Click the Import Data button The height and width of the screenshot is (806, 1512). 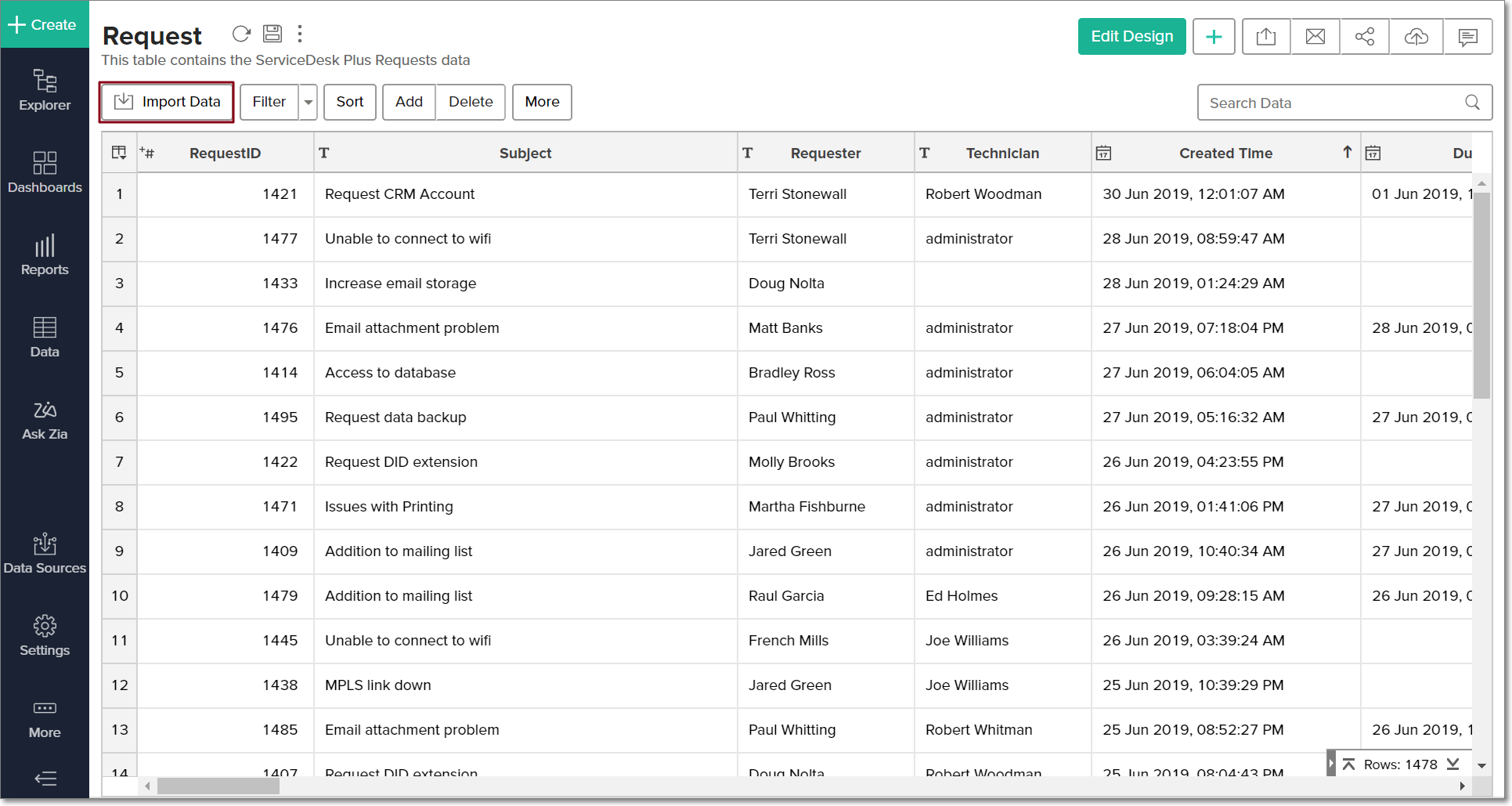(167, 102)
